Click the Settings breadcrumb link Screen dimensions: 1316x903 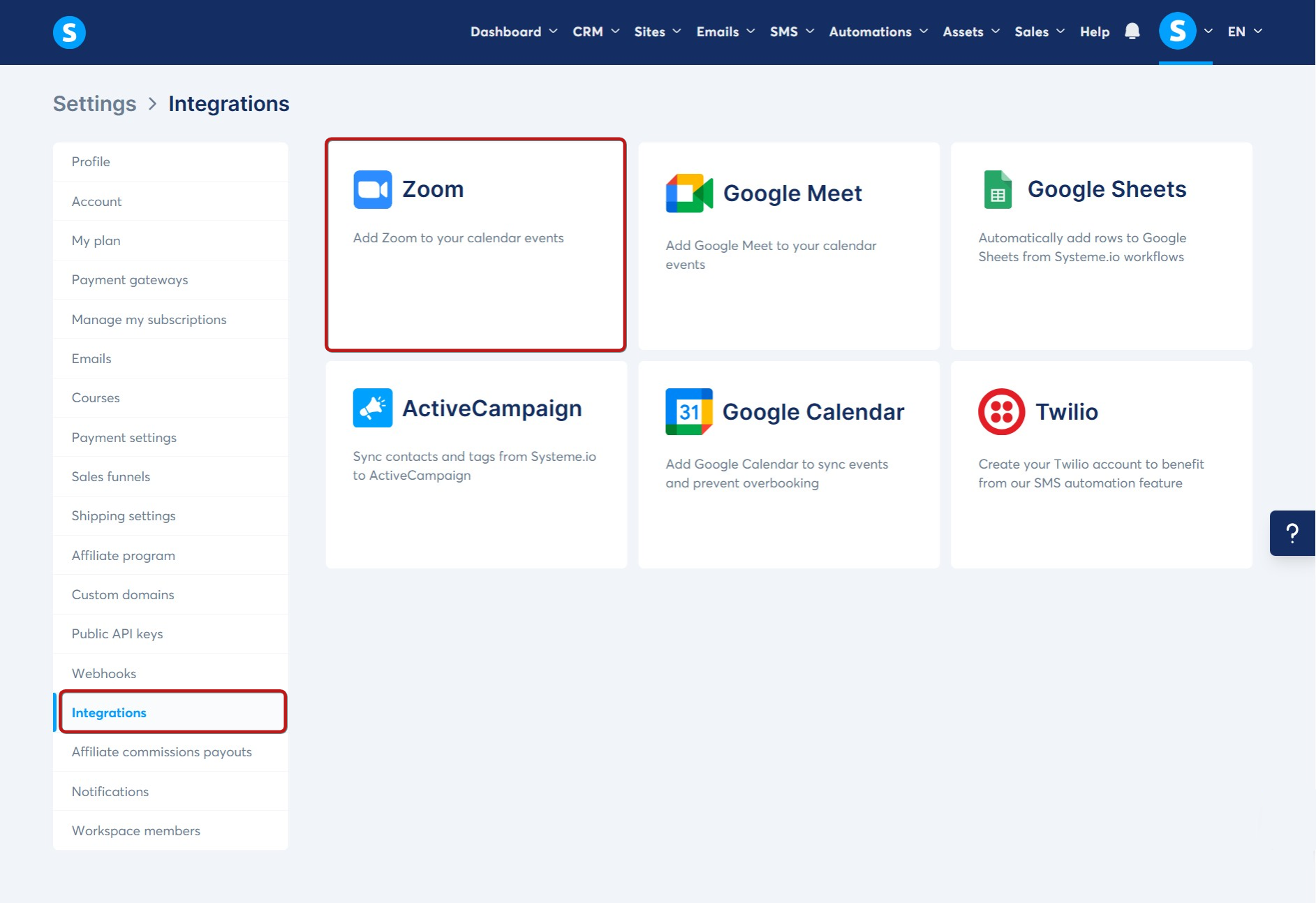point(95,103)
